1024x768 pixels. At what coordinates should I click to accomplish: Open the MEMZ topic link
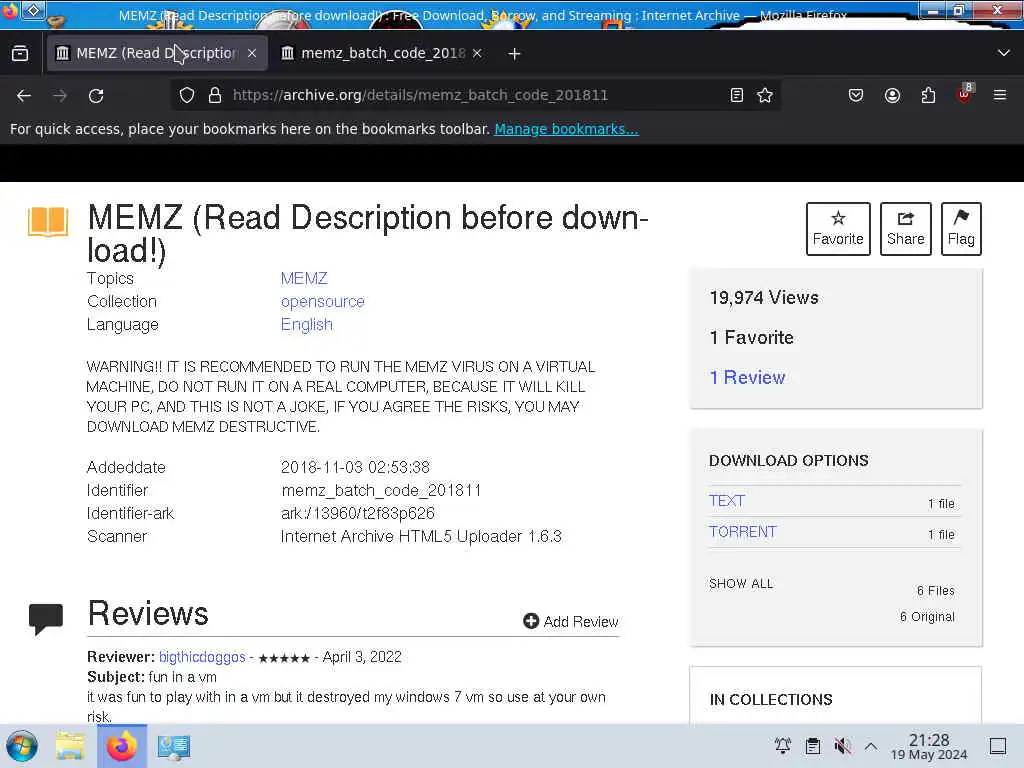click(x=304, y=278)
